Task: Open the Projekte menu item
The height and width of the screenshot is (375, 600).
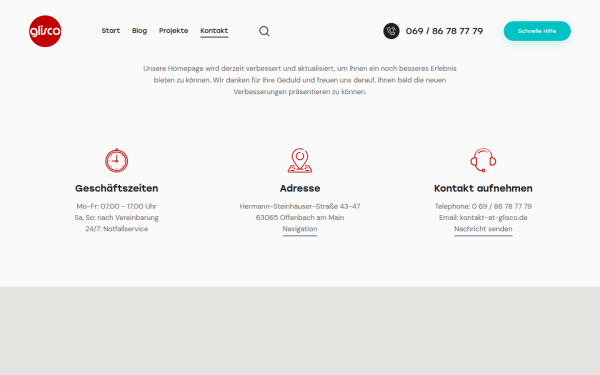Action: point(173,31)
